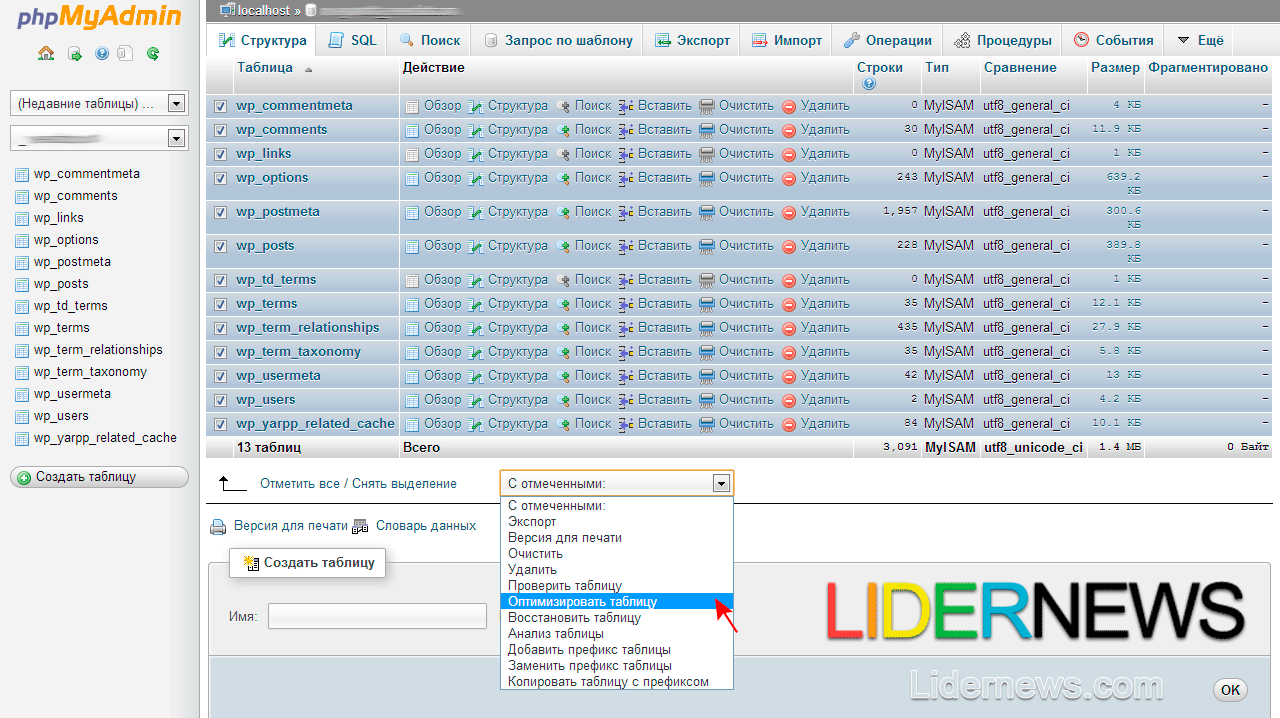
Task: Click Создать таблицу button in the sidebar
Action: (x=99, y=477)
